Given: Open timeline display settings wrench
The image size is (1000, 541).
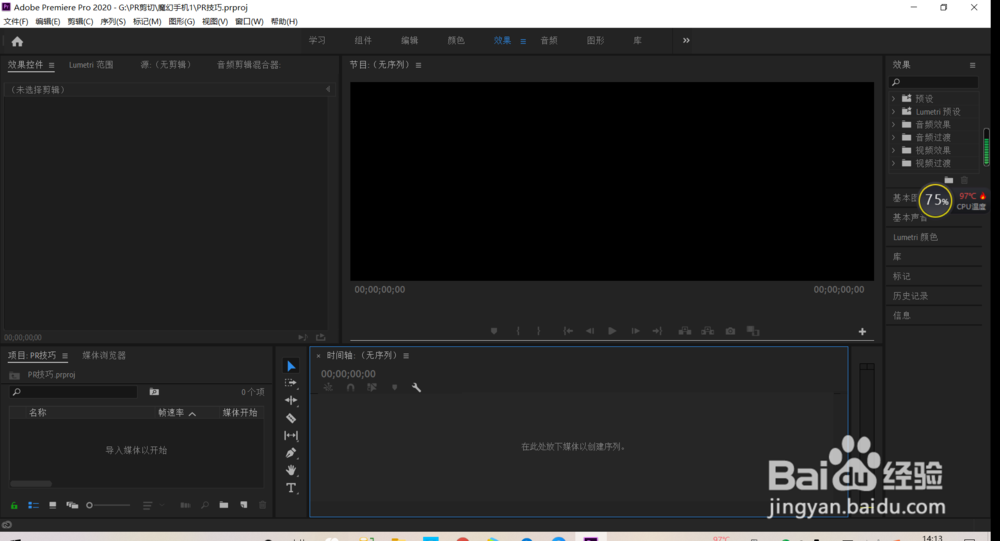Looking at the screenshot, I should (416, 387).
